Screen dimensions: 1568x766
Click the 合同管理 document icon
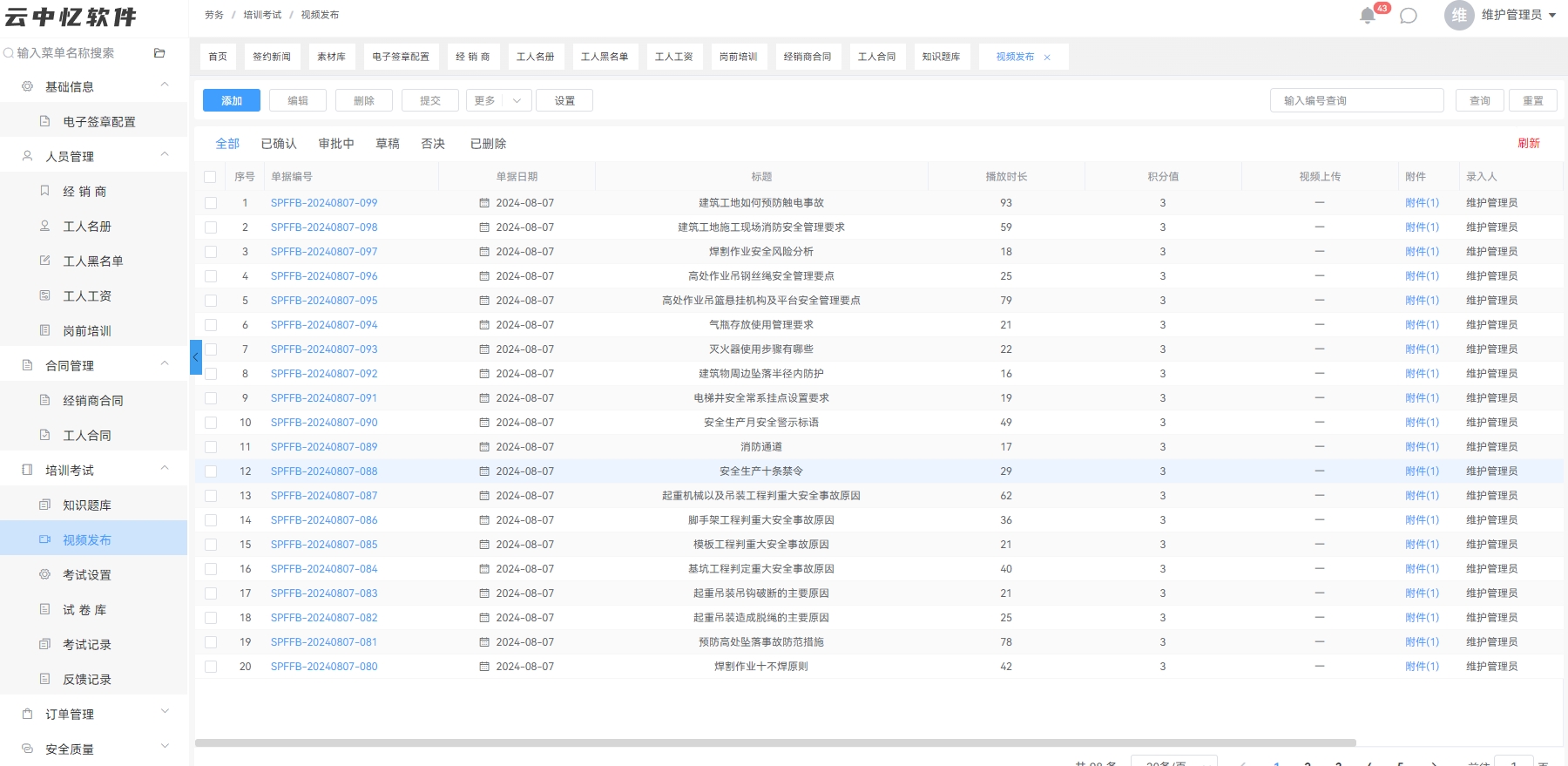pyautogui.click(x=27, y=365)
